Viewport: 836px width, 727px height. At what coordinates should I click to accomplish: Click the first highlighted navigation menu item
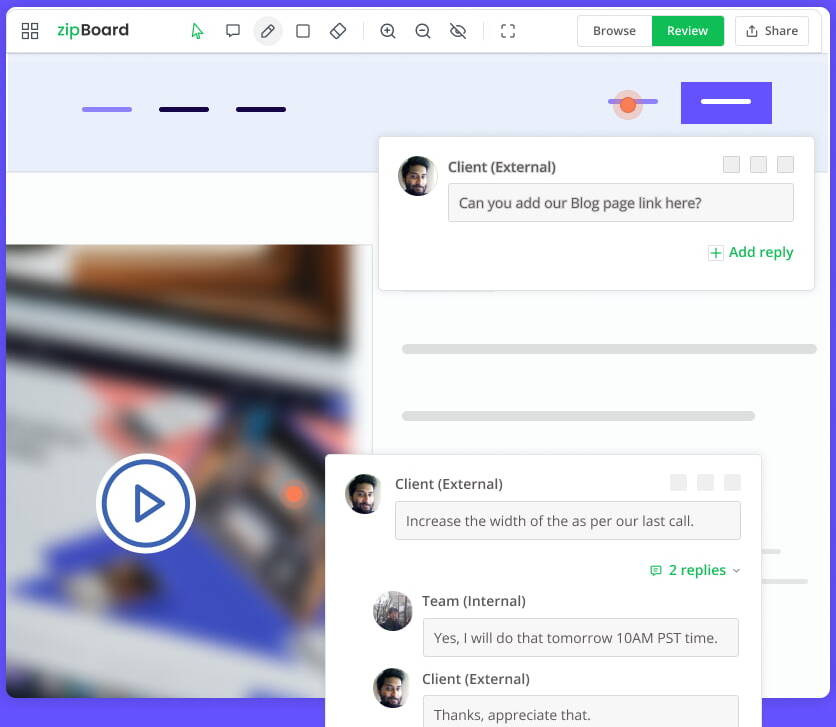(107, 109)
